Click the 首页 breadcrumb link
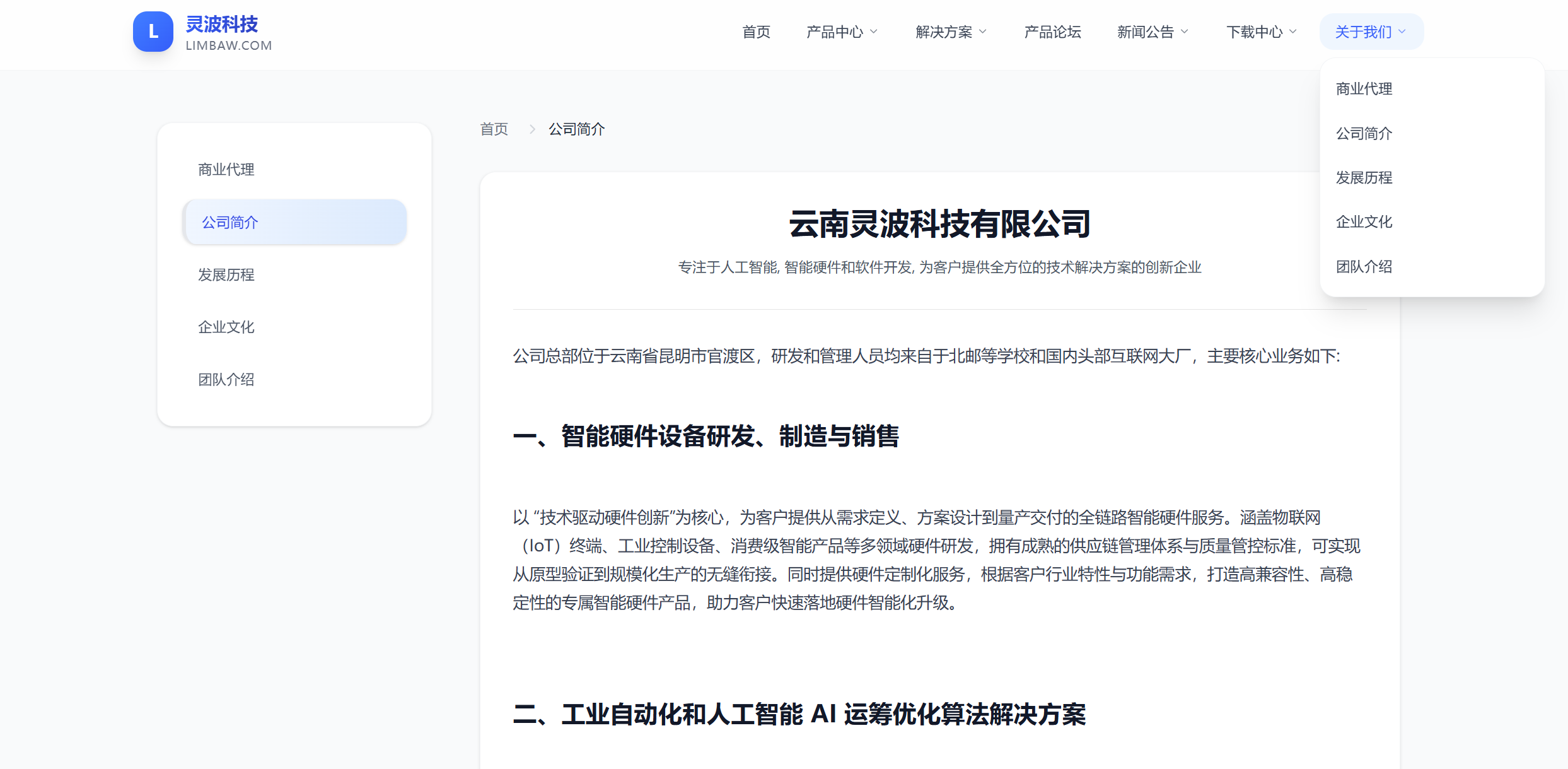 pos(494,129)
